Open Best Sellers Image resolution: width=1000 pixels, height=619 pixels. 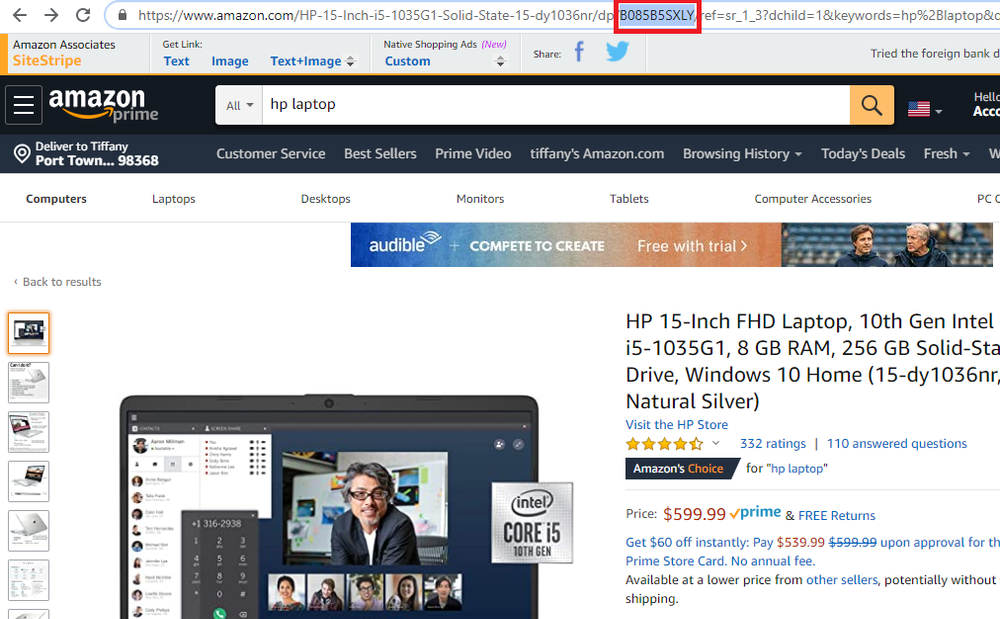[x=380, y=154]
